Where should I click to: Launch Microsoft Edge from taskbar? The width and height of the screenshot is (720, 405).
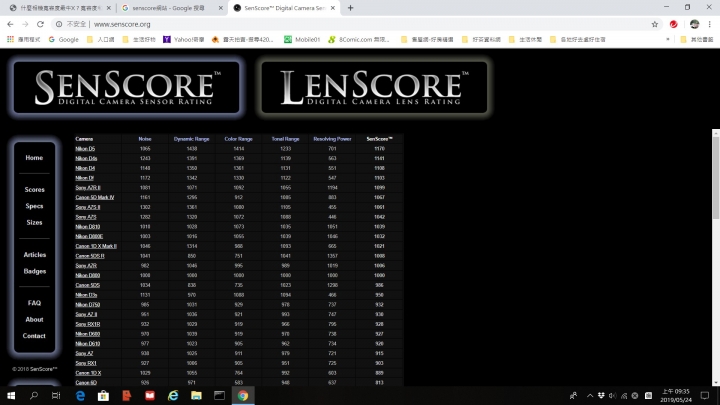tap(80, 395)
